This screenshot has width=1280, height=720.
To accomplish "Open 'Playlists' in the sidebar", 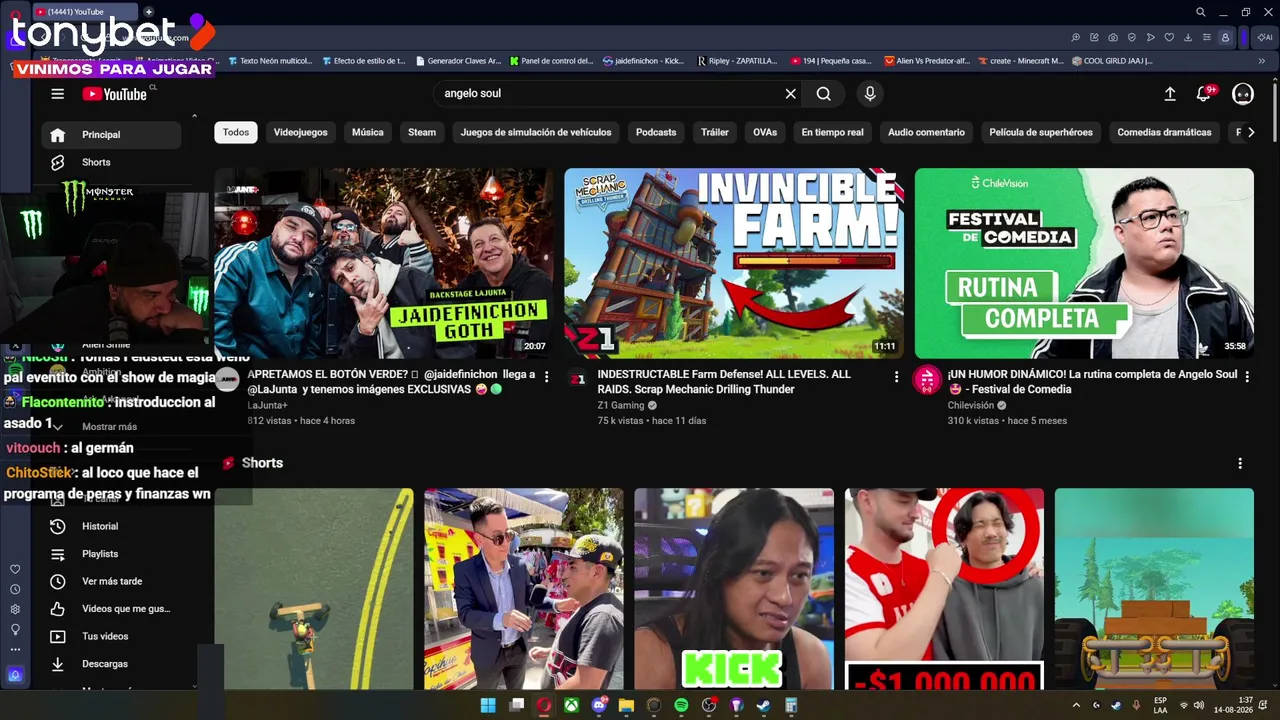I will 112,554.
